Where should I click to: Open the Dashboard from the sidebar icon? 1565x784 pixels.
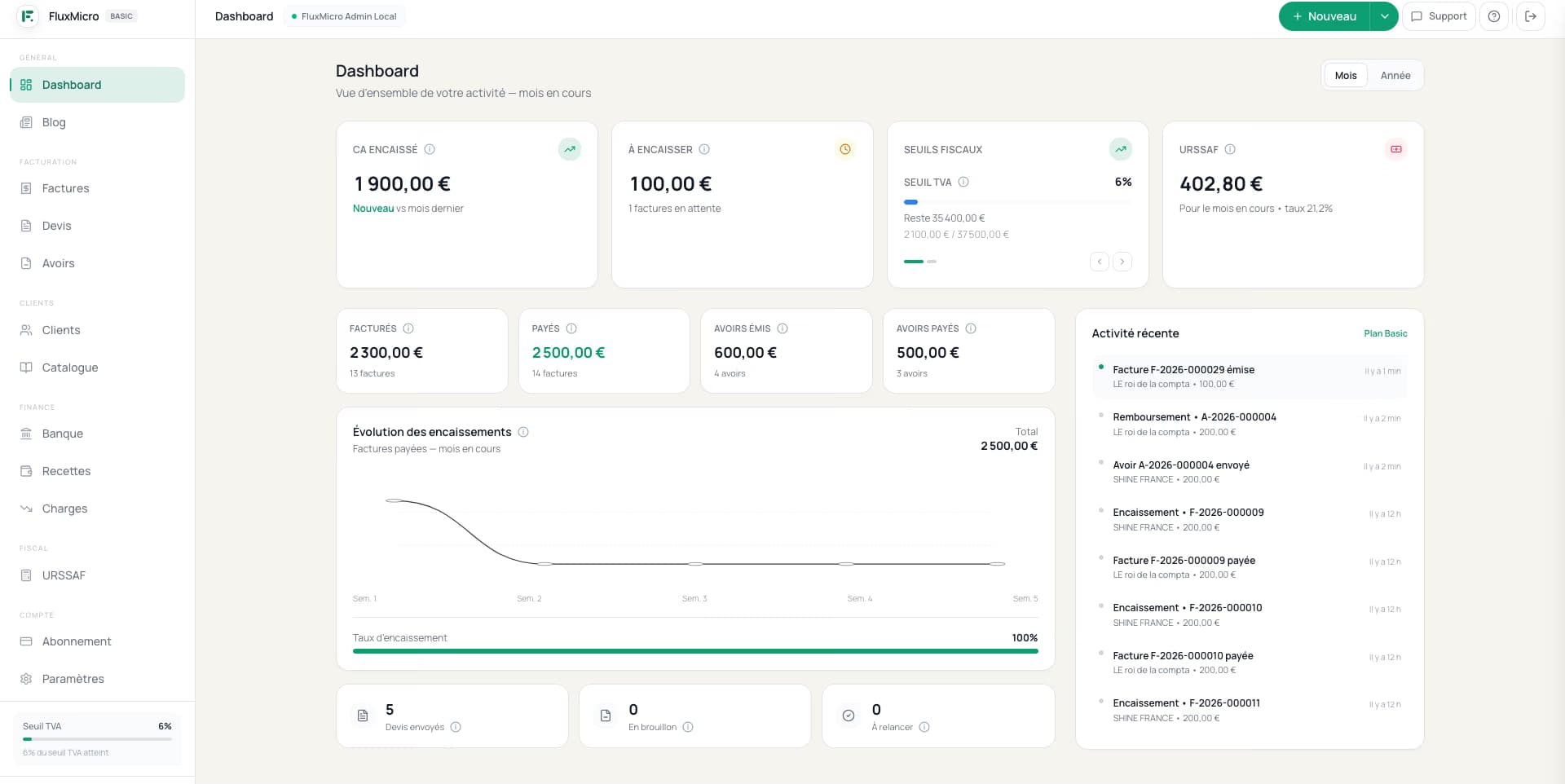pos(26,85)
